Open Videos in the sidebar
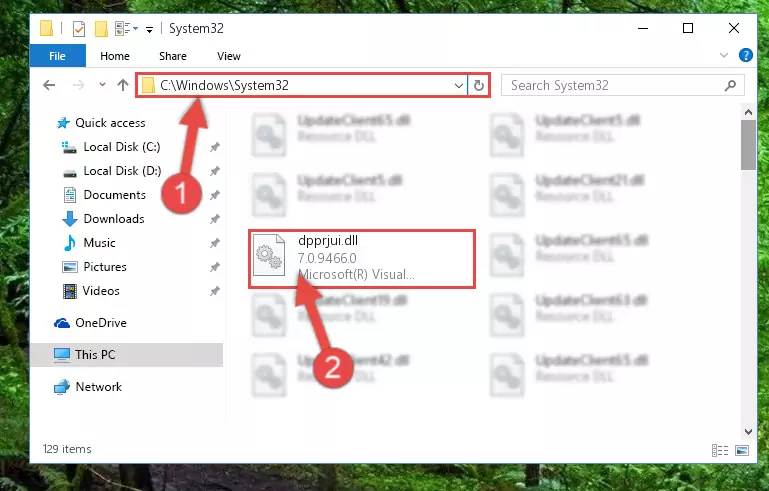 pyautogui.click(x=101, y=291)
